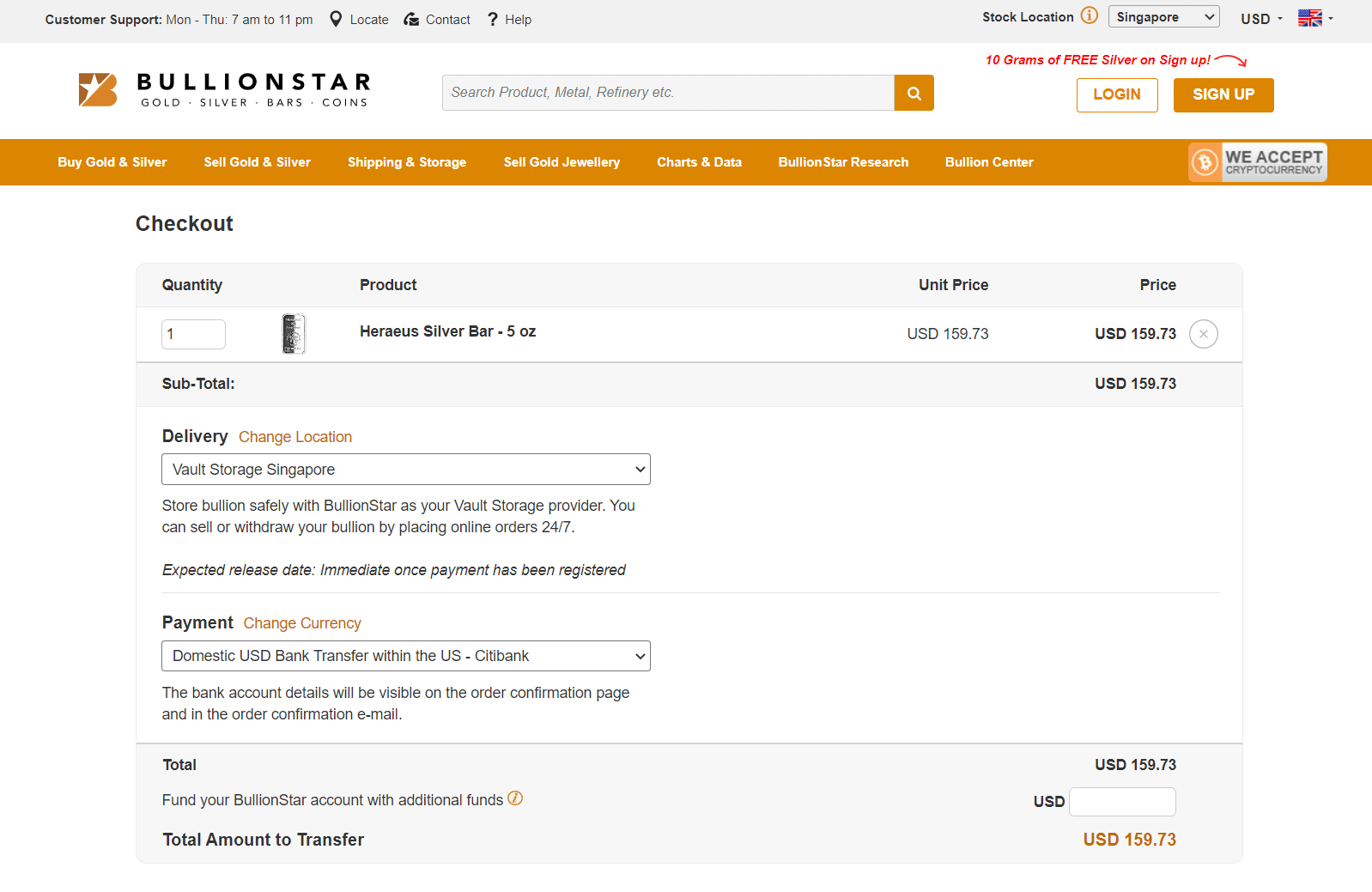This screenshot has height=892, width=1372.
Task: Open Shipping & Storage menu
Action: pyautogui.click(x=407, y=162)
